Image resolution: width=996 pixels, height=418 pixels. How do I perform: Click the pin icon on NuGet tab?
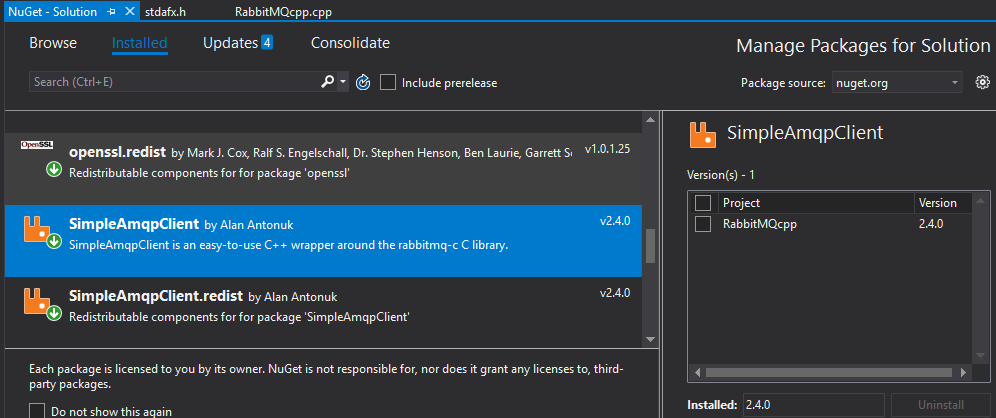point(112,11)
